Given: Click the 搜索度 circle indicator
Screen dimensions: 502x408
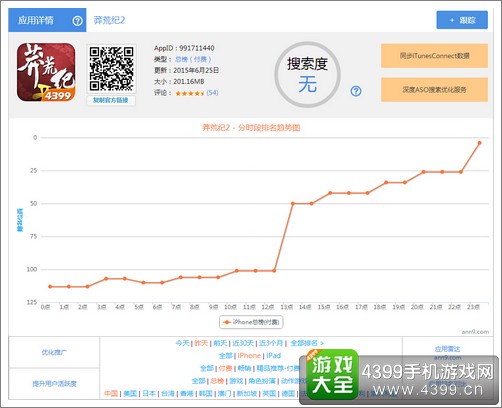Looking at the screenshot, I should pyautogui.click(x=307, y=74).
